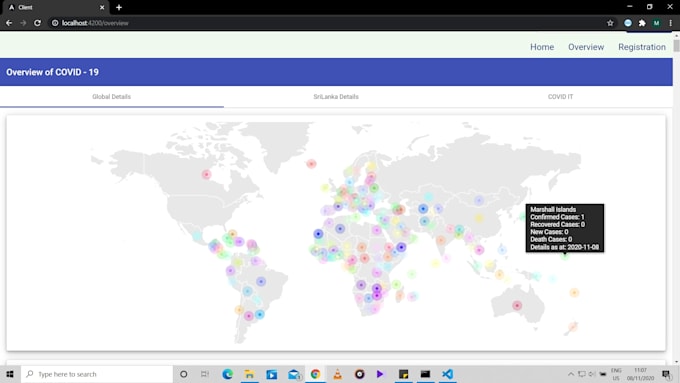Click the Canada case marker on map

[206, 174]
